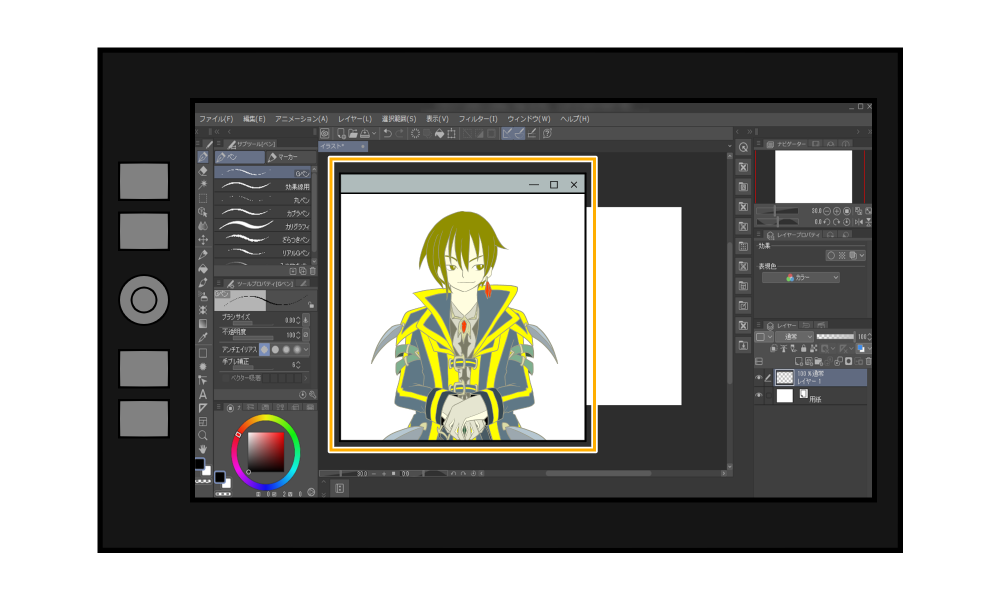The width and height of the screenshot is (1000, 600).
Task: Enable the ベクター吸着 checkbox in tool properties
Action: point(226,376)
